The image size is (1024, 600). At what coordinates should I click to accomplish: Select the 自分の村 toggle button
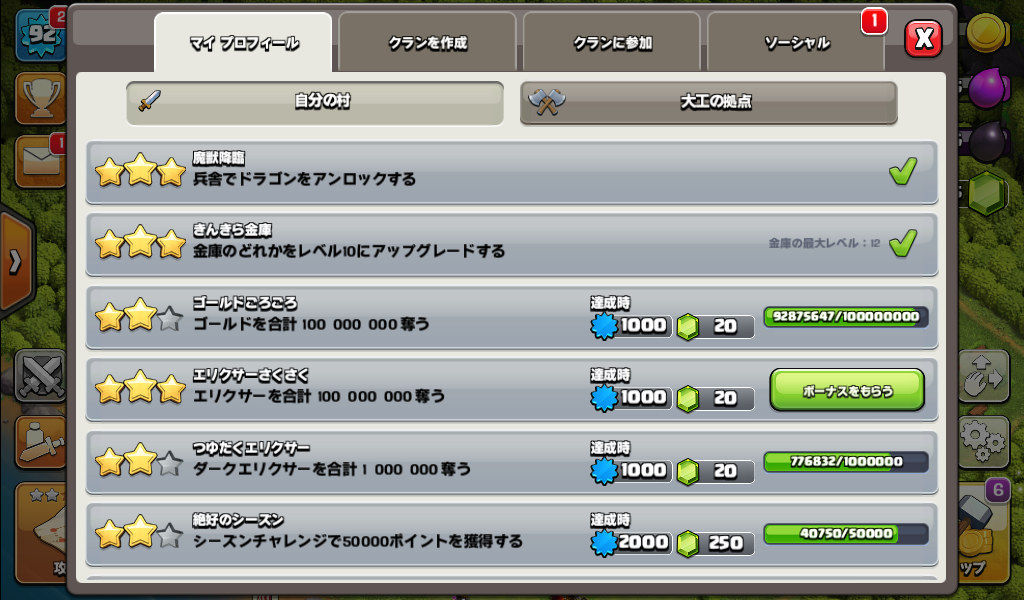coord(315,103)
